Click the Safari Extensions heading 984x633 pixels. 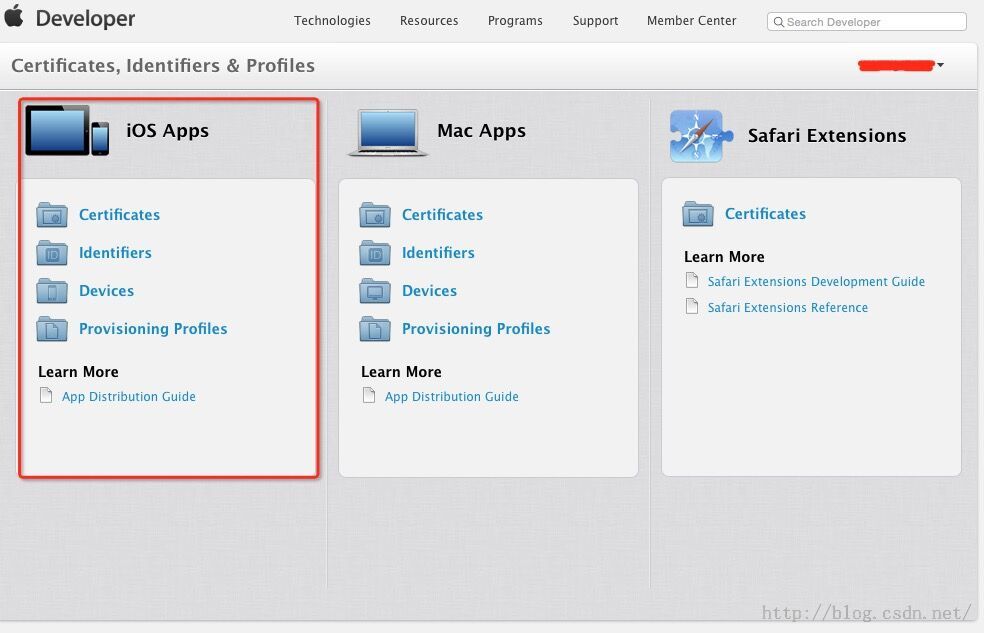827,136
